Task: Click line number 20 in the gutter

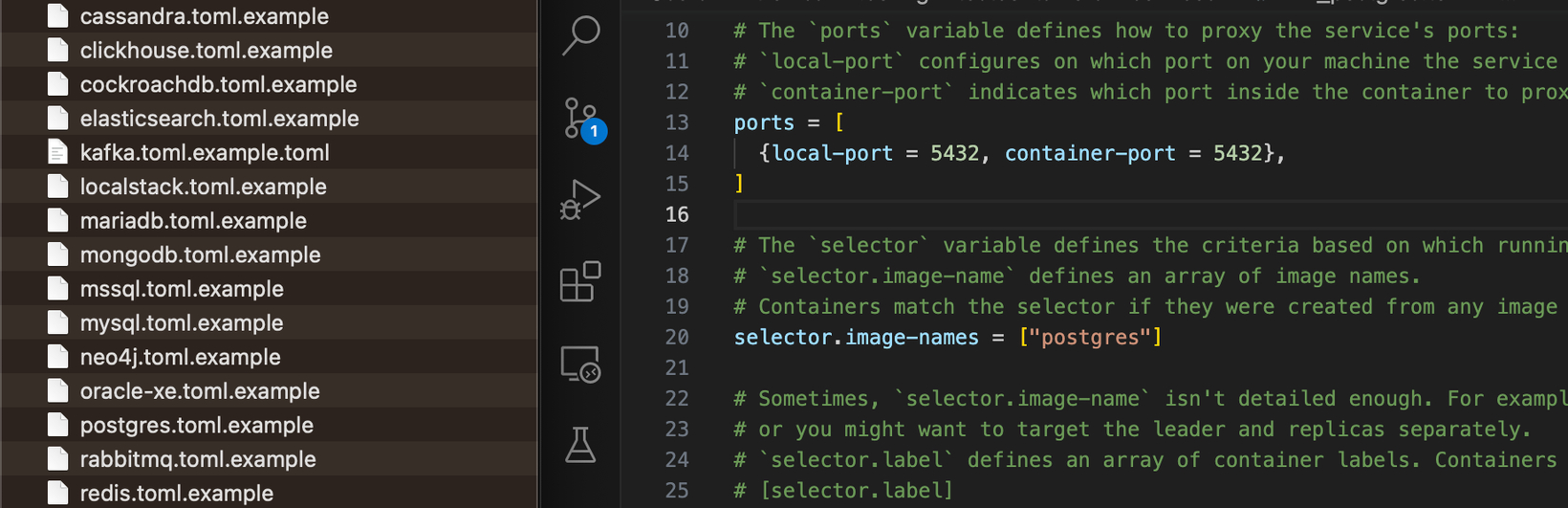Action: 677,337
